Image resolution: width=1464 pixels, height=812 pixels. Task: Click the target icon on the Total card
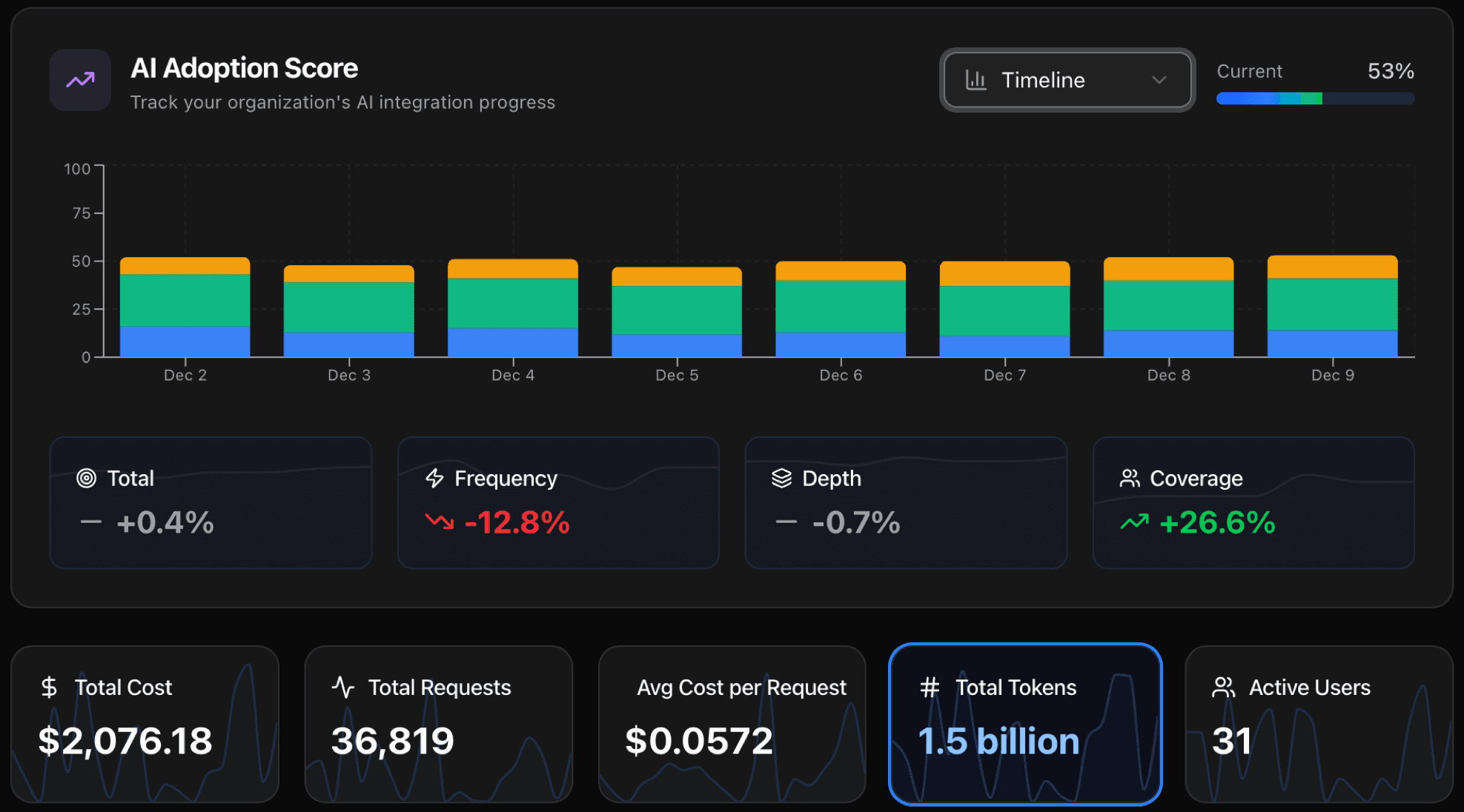87,479
